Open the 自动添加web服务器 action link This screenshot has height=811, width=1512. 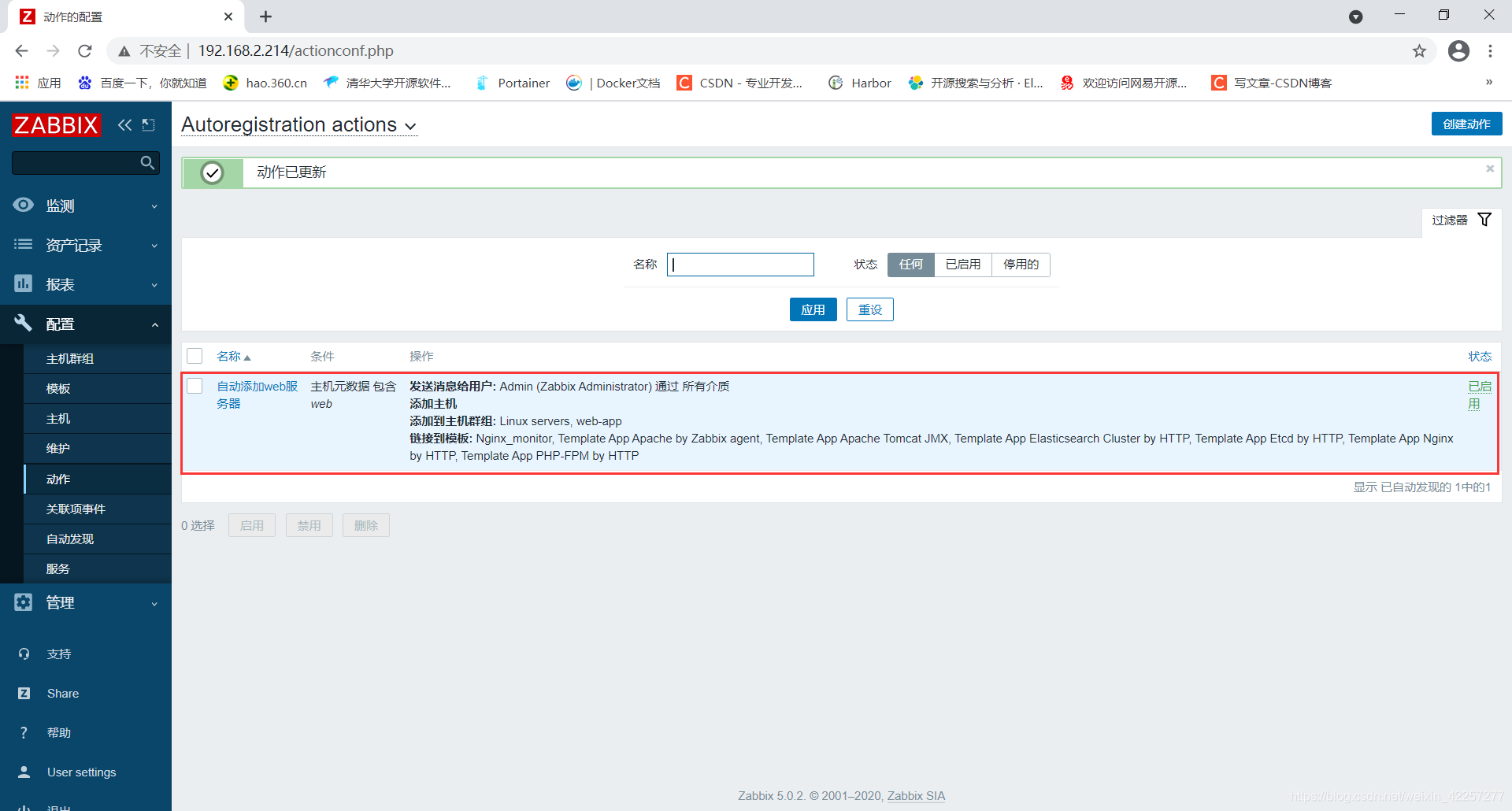(258, 394)
